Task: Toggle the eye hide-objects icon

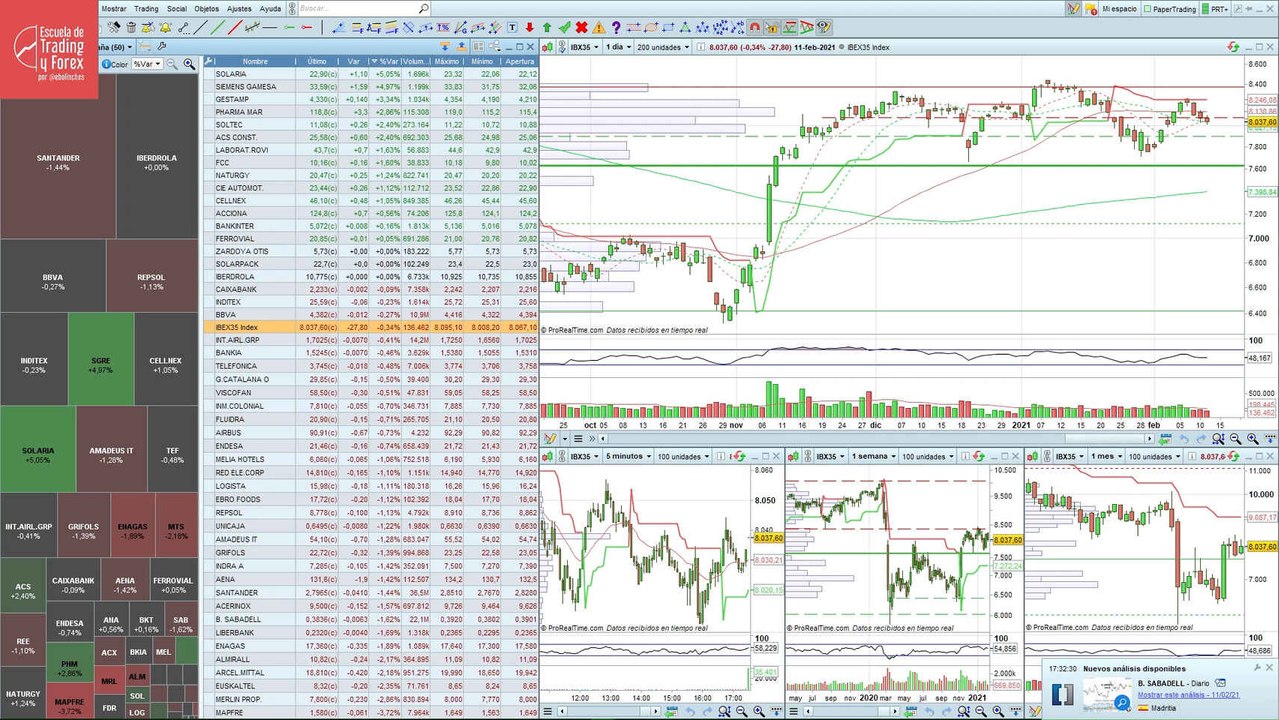Action: 824,27
